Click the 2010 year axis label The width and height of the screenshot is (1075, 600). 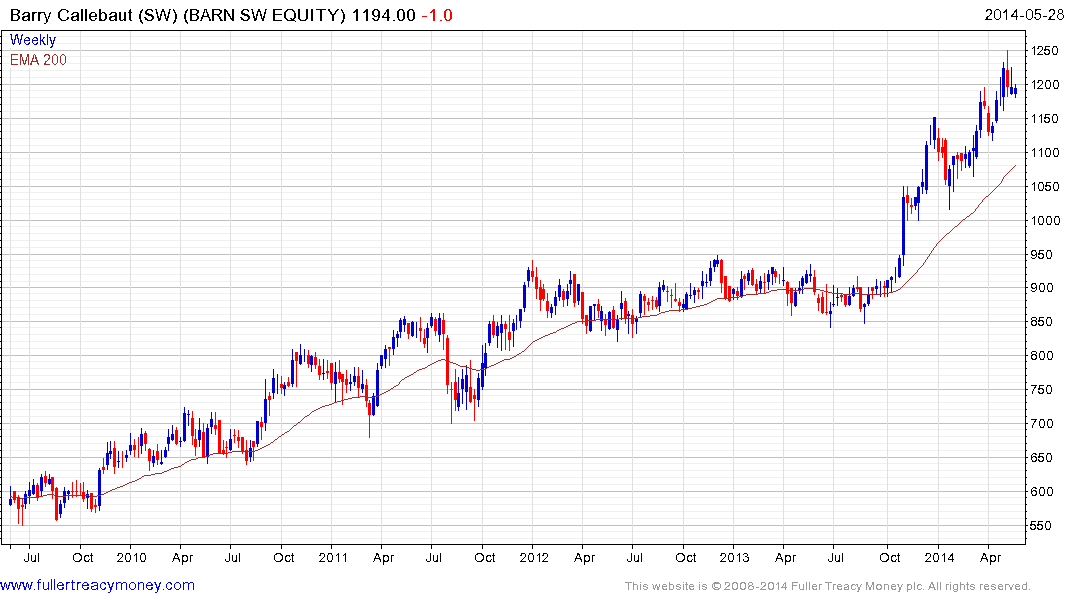(131, 557)
